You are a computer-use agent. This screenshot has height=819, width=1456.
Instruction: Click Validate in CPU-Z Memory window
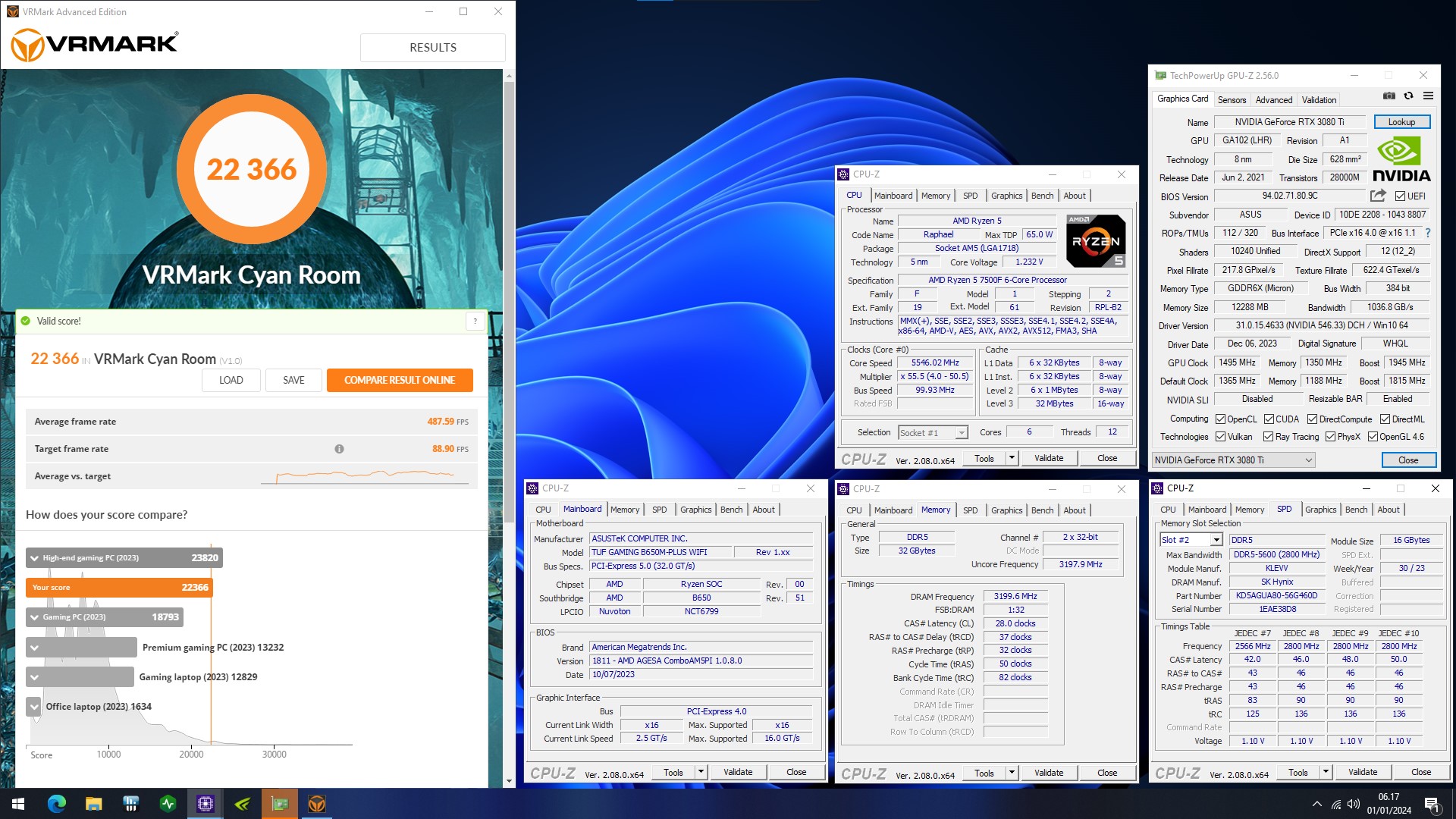pos(1049,773)
